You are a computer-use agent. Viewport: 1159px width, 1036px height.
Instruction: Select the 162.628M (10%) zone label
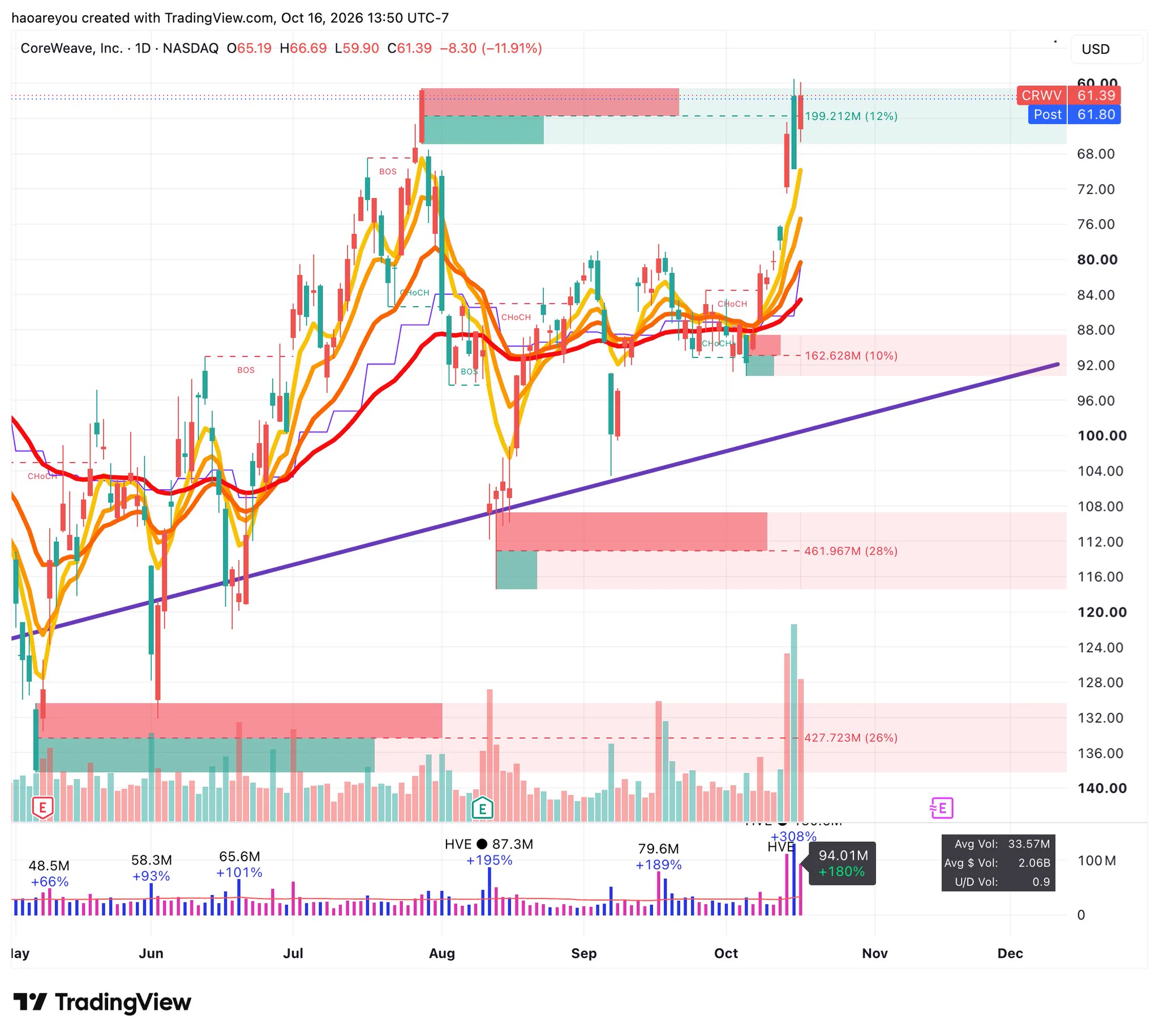coord(851,355)
